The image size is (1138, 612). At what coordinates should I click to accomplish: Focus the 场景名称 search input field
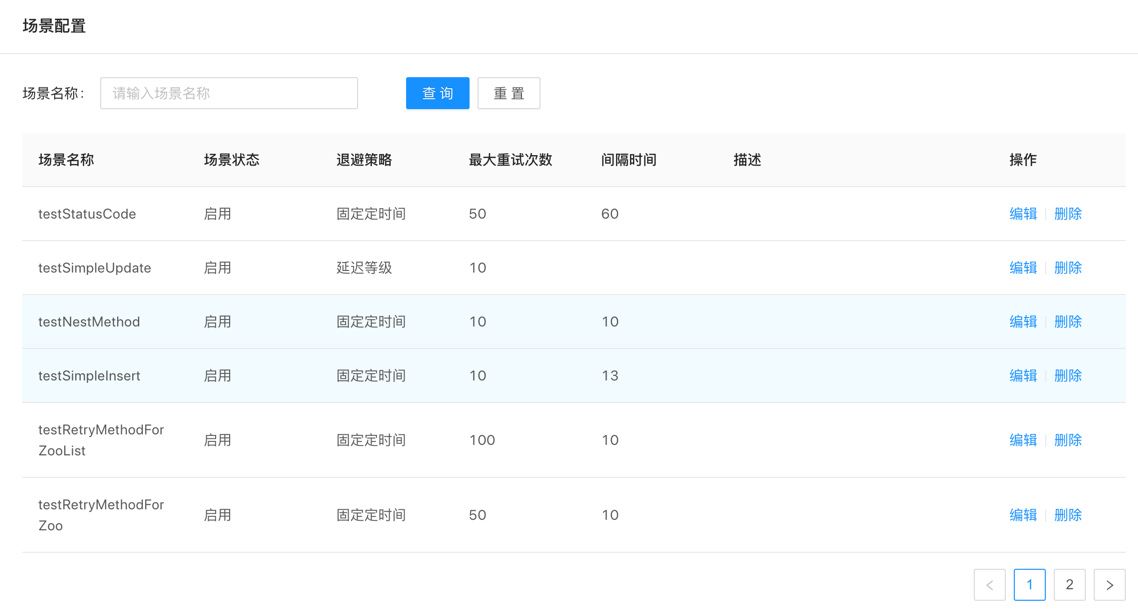(x=229, y=93)
